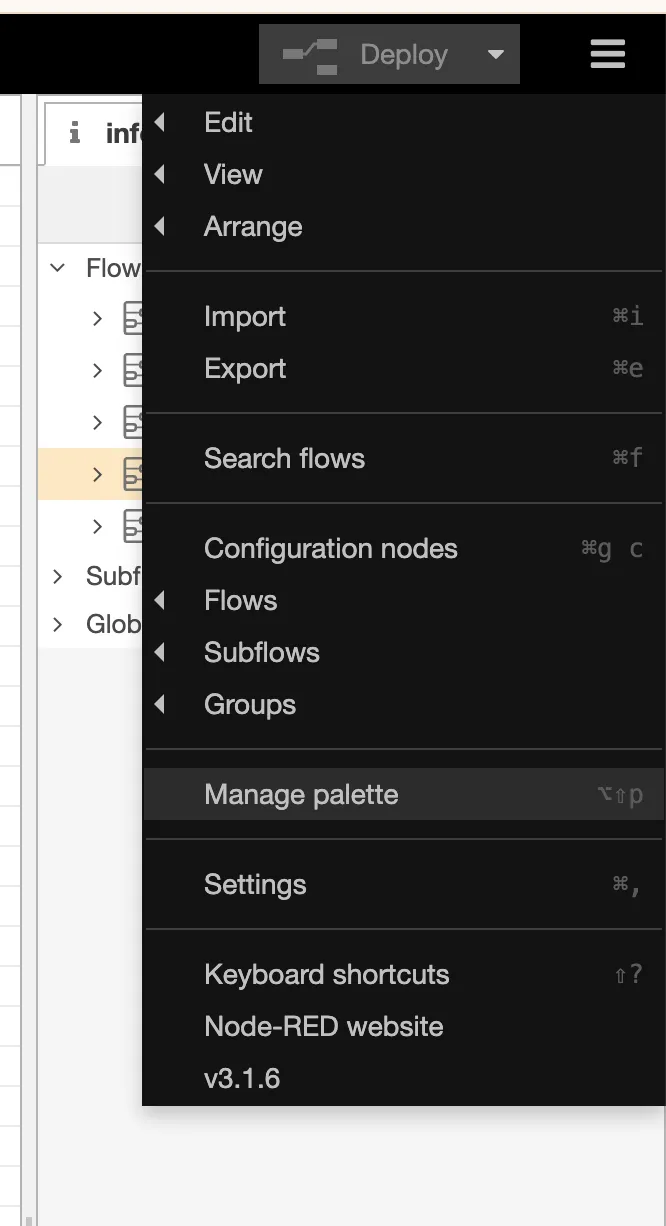Open the Subflows submenu
The width and height of the screenshot is (666, 1226).
pos(403,652)
